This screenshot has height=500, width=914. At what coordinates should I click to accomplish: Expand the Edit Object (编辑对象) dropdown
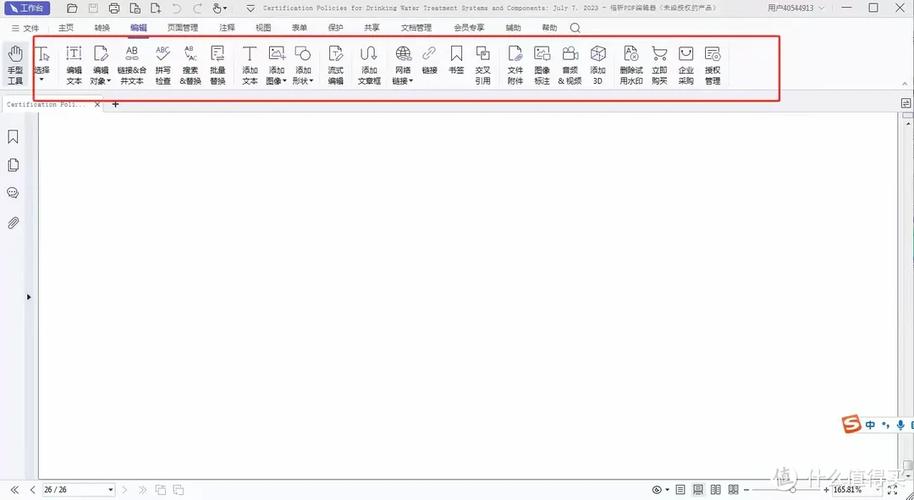pyautogui.click(x=109, y=81)
